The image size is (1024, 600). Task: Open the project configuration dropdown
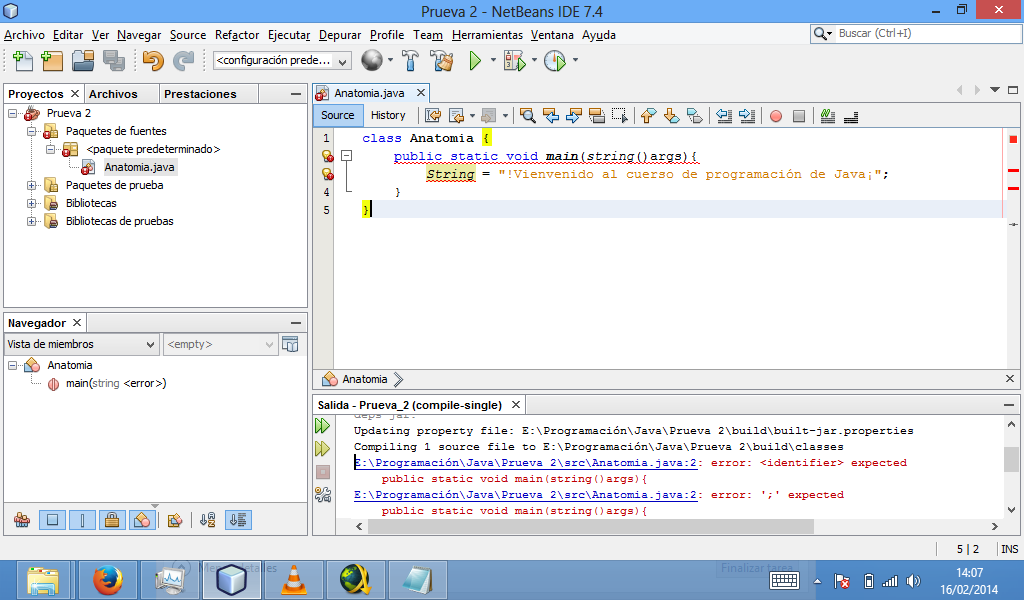point(282,61)
